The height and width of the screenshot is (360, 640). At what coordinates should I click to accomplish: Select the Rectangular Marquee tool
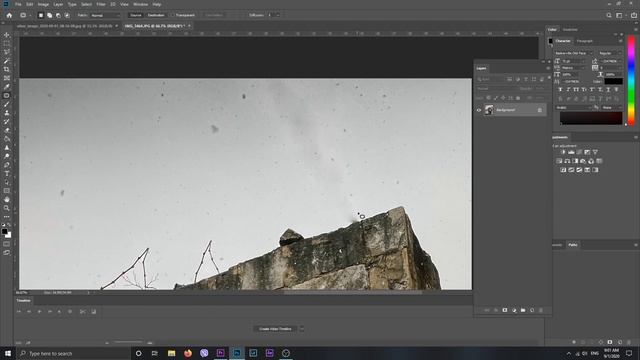click(x=7, y=44)
